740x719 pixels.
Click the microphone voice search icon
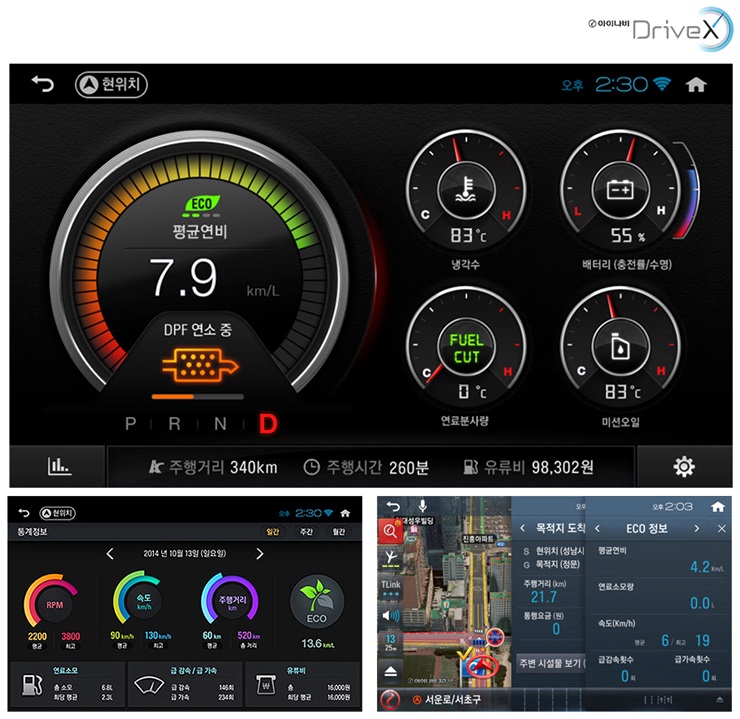coord(423,507)
